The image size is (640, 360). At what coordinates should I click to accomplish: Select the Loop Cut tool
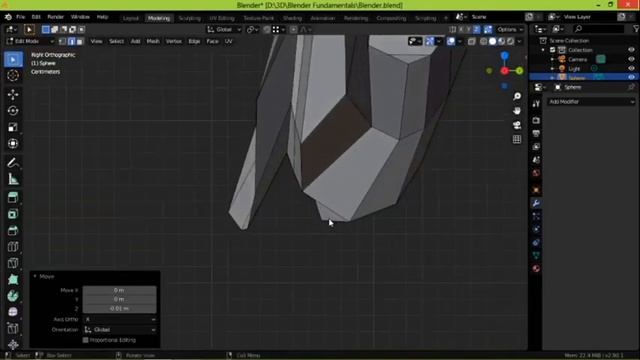pos(13,247)
